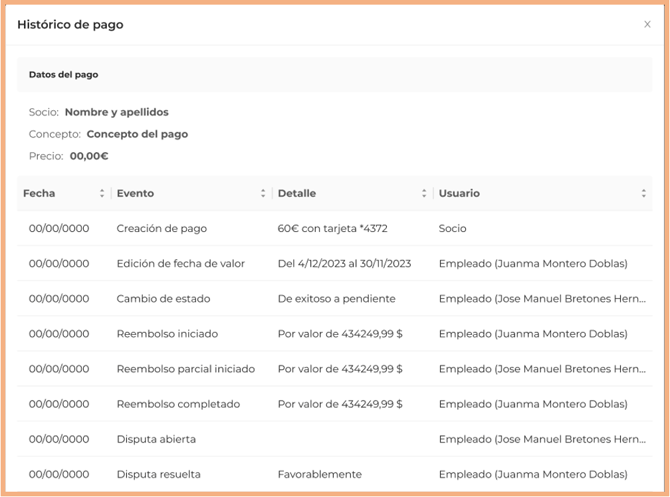Select the Creación de pago event

(162, 229)
